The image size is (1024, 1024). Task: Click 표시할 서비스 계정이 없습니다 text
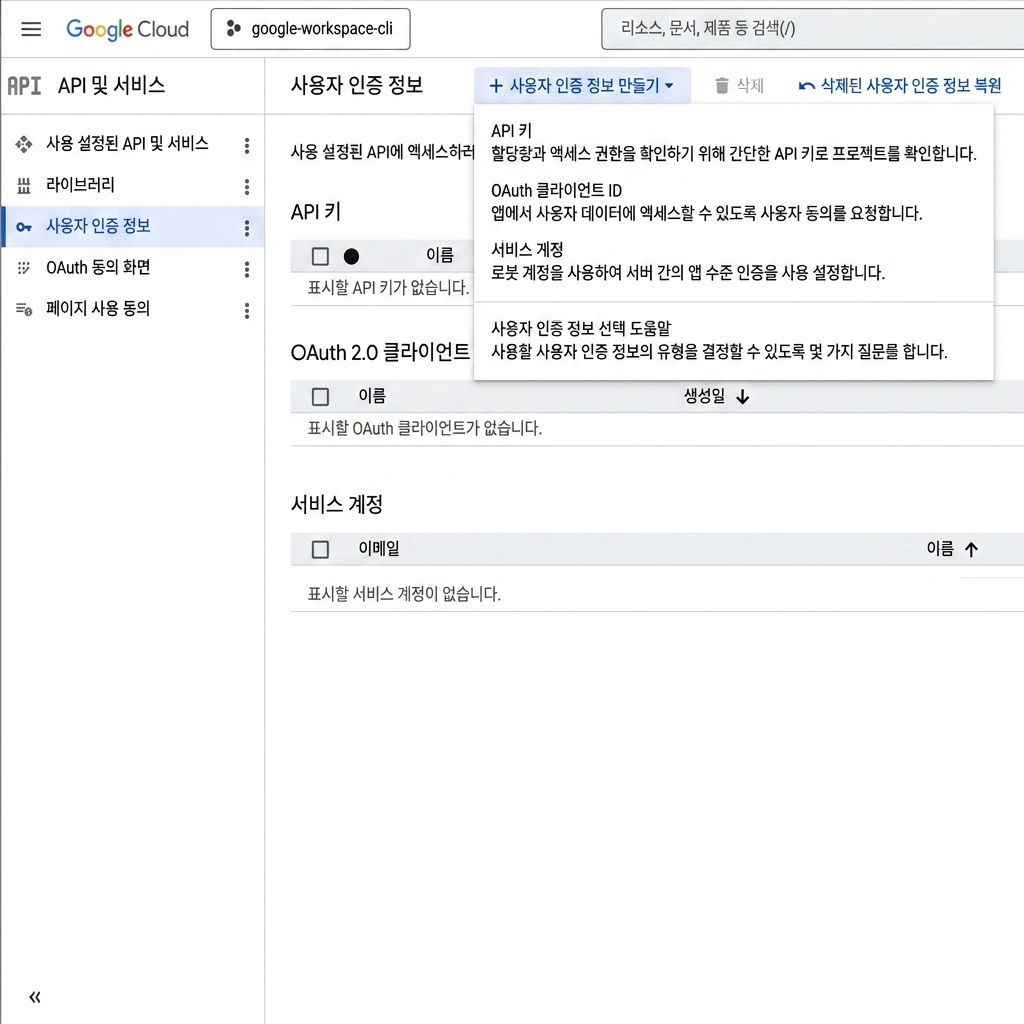(x=404, y=594)
